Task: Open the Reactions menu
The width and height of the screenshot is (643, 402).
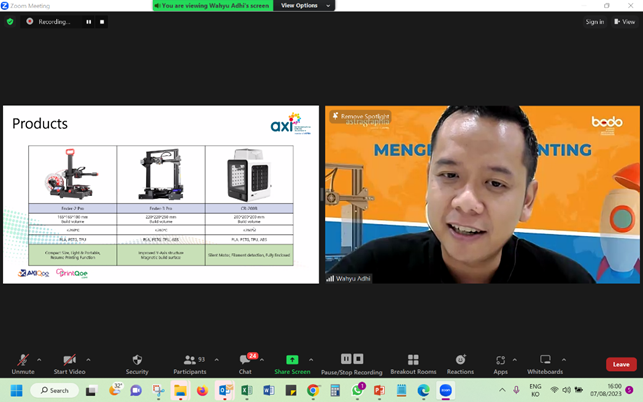Action: [x=460, y=363]
